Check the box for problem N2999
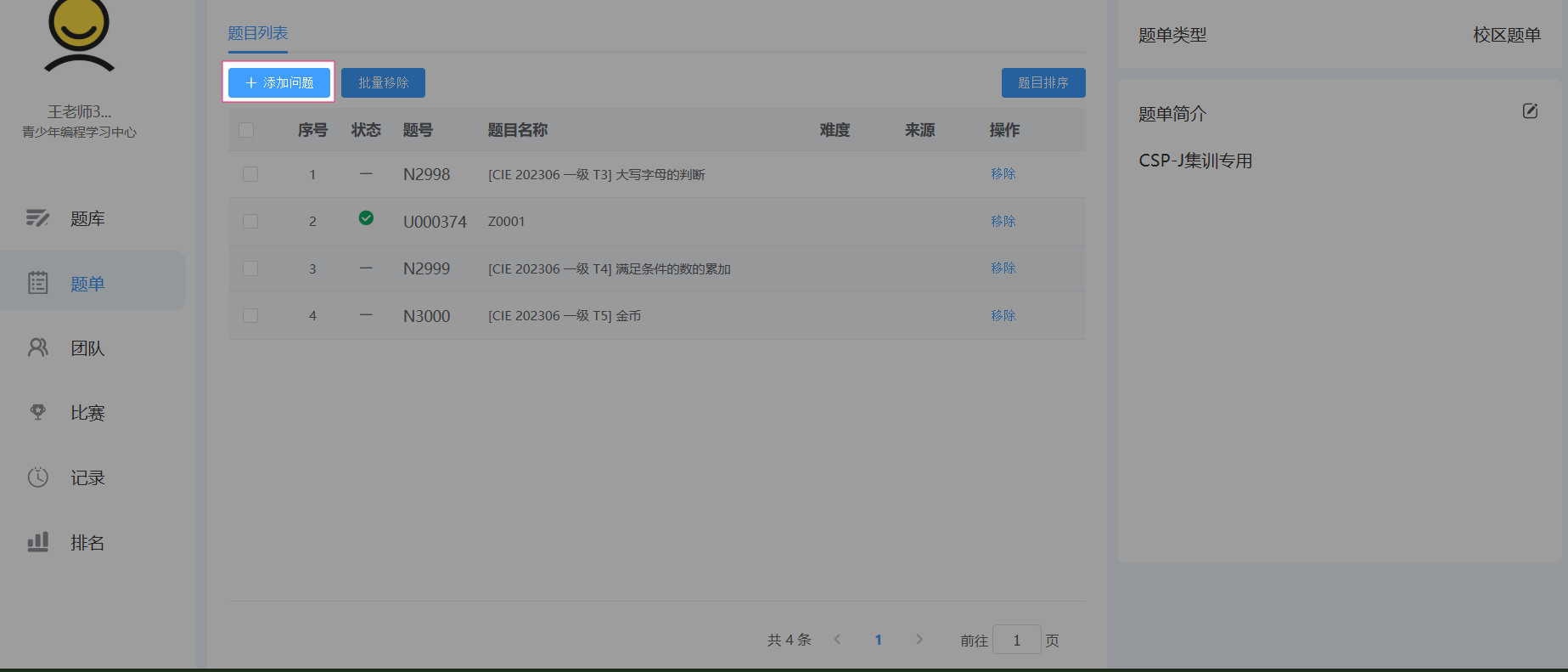 tap(250, 268)
